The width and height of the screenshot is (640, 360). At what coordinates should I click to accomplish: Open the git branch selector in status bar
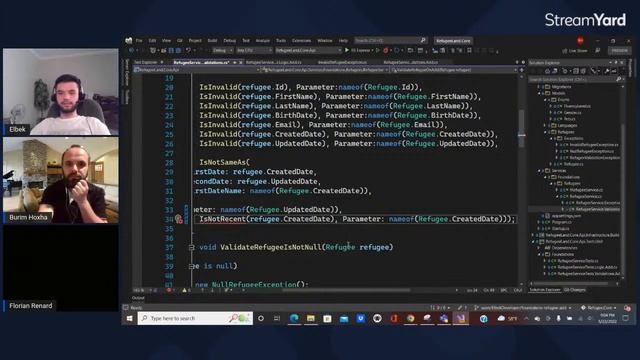click(x=523, y=308)
